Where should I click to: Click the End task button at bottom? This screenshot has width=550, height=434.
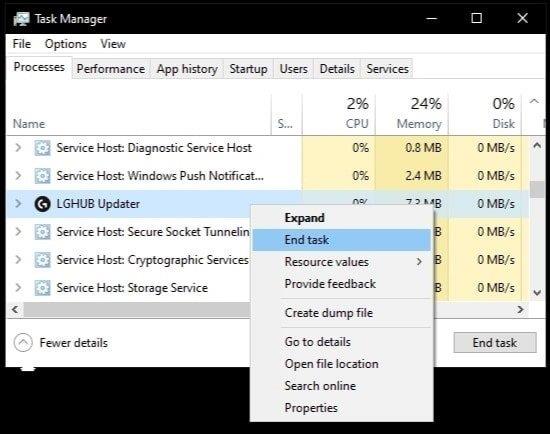495,342
